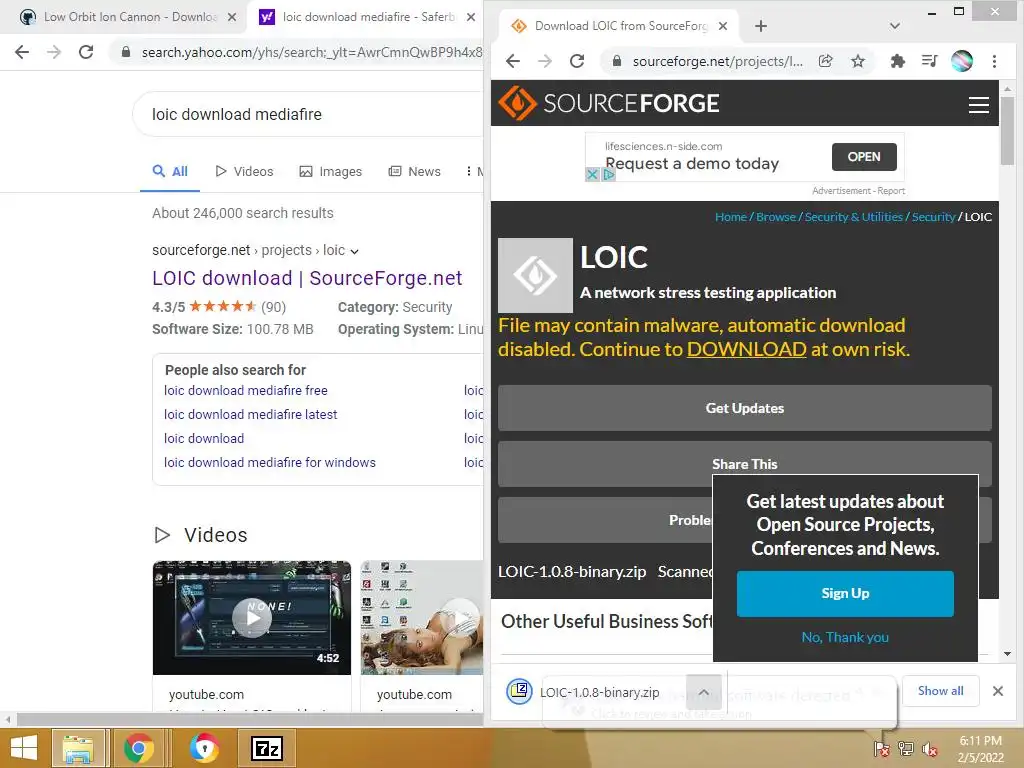Image resolution: width=1024 pixels, height=768 pixels.
Task: Close the Low Orbit Ion Cannon tab
Action: (232, 17)
